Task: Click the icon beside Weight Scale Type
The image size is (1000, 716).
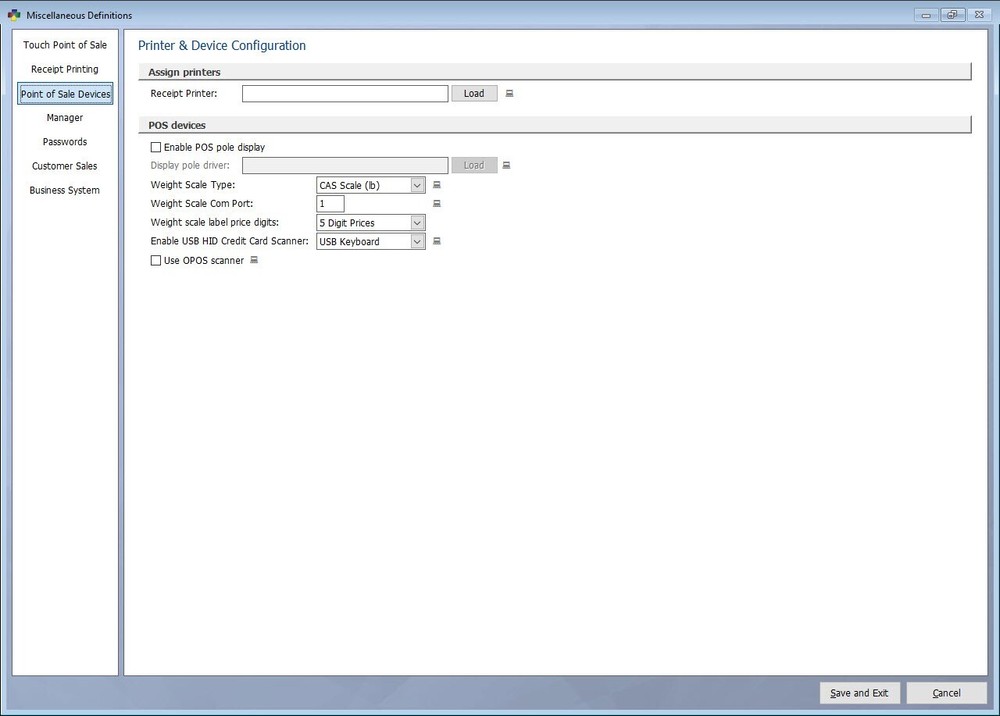Action: coord(437,185)
